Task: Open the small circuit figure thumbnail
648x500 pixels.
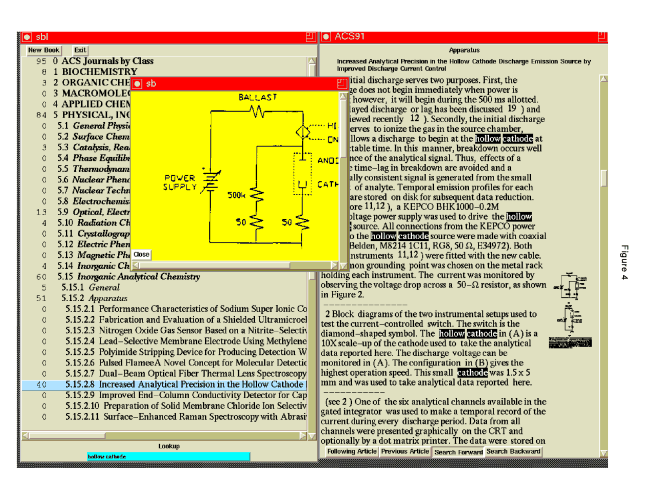Action: 573,288
